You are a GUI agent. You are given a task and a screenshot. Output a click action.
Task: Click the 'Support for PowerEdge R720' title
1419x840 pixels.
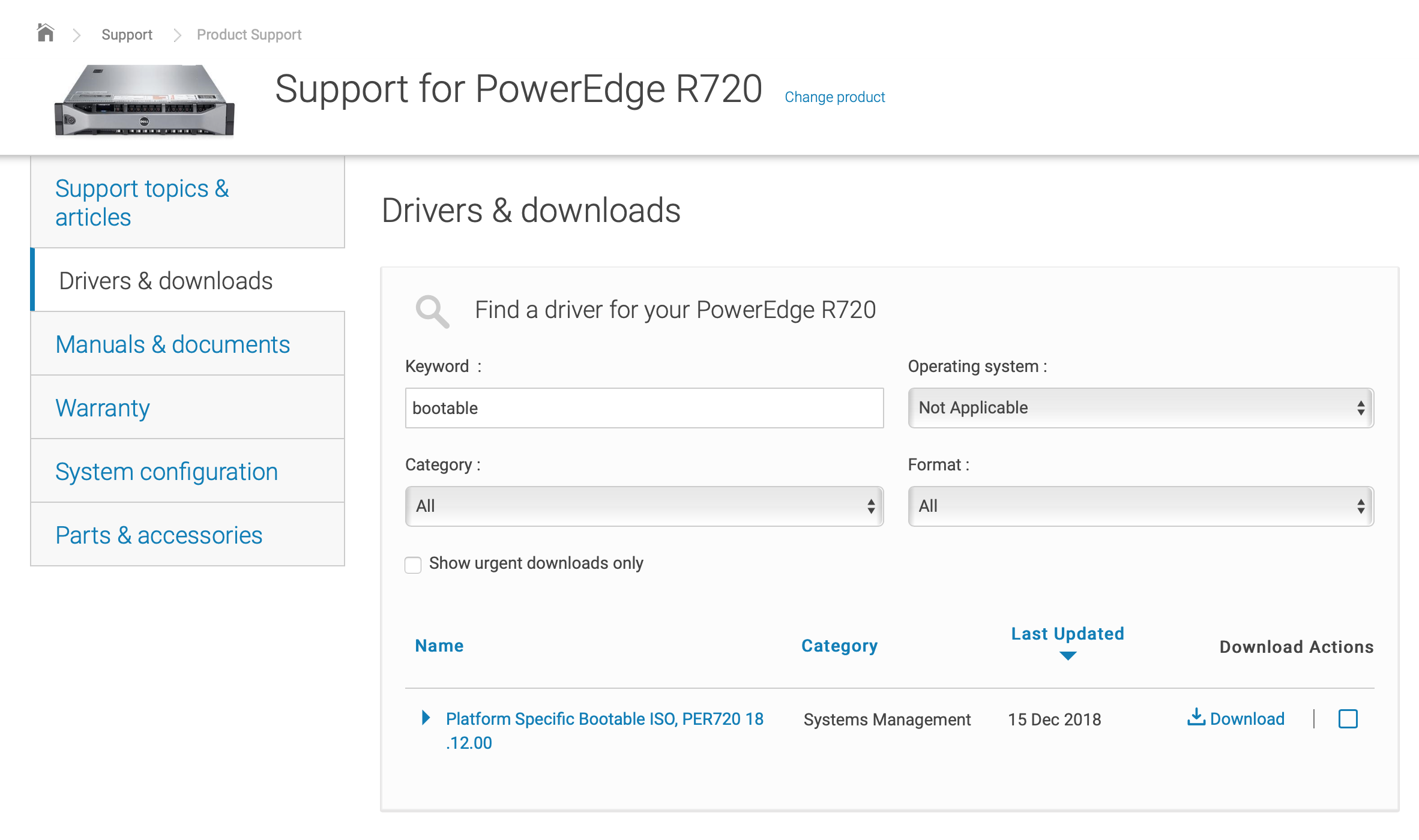click(519, 89)
